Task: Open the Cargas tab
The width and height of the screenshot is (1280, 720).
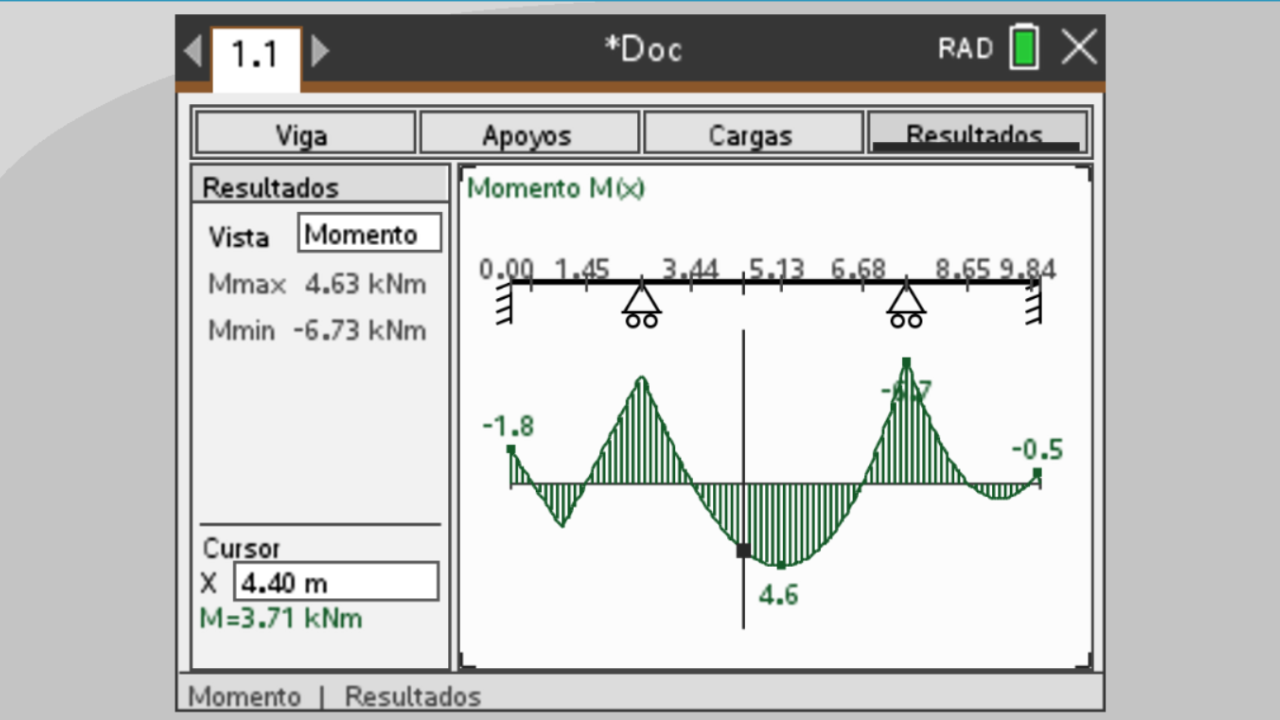Action: pos(753,133)
